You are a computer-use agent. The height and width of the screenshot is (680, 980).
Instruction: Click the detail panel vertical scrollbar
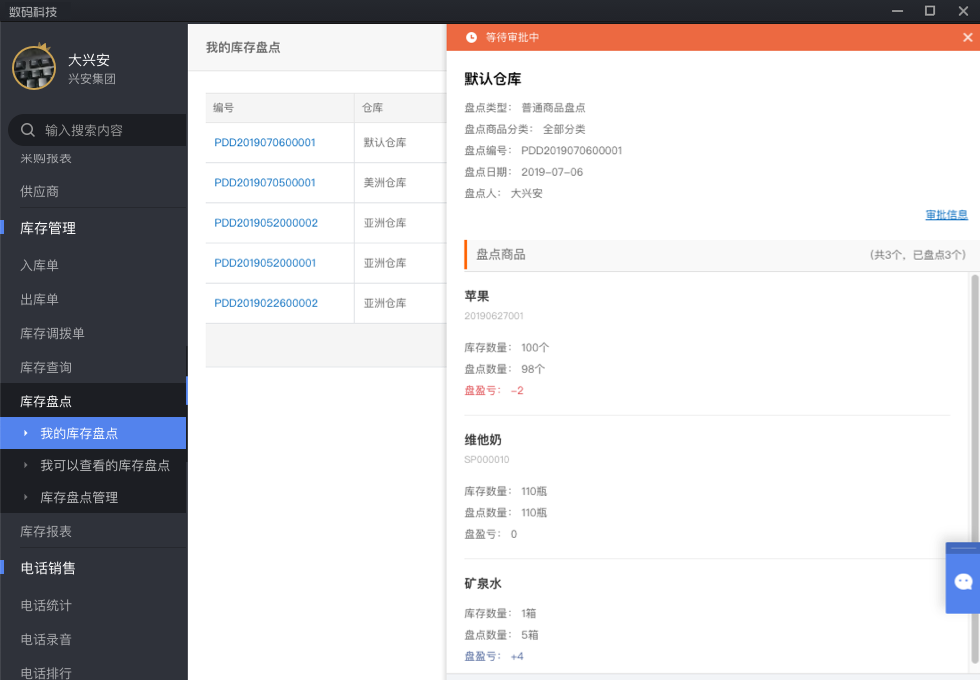(974, 450)
